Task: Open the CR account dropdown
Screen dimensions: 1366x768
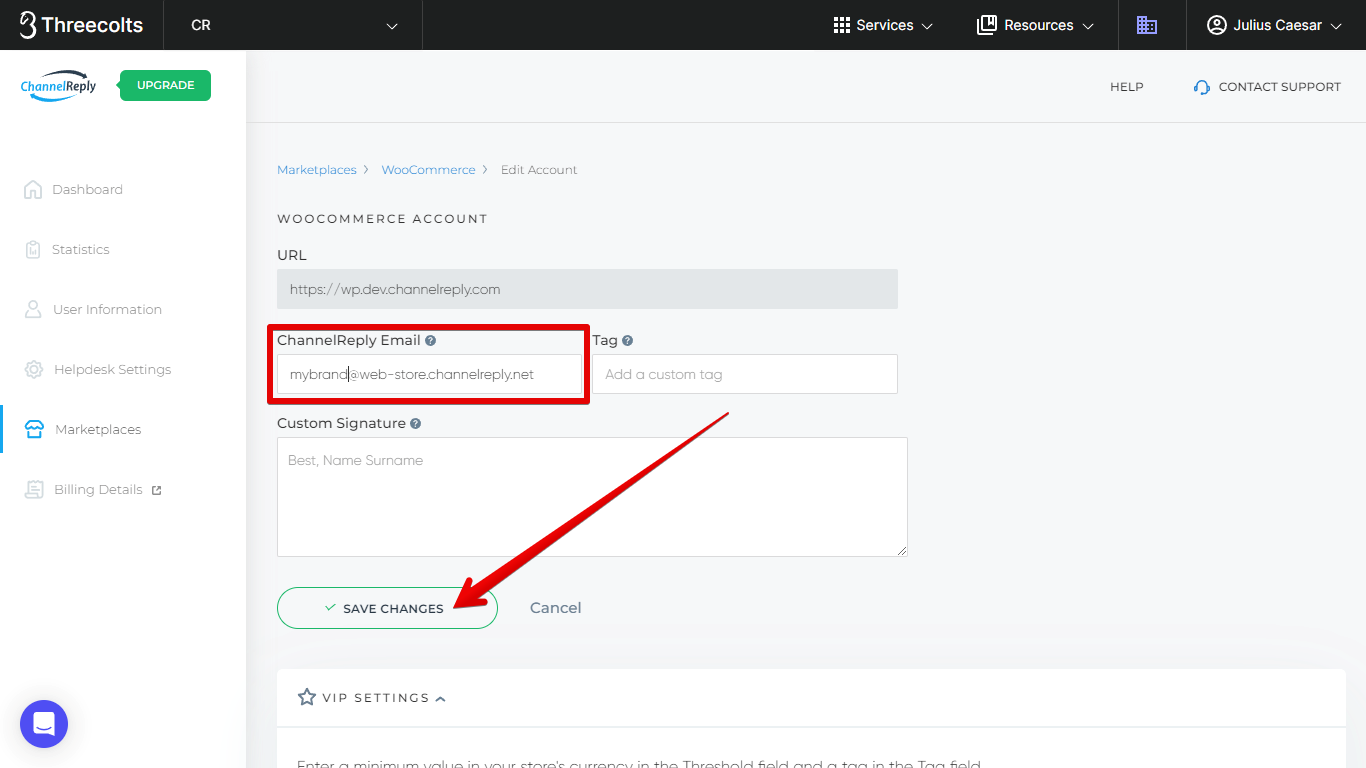Action: click(295, 25)
